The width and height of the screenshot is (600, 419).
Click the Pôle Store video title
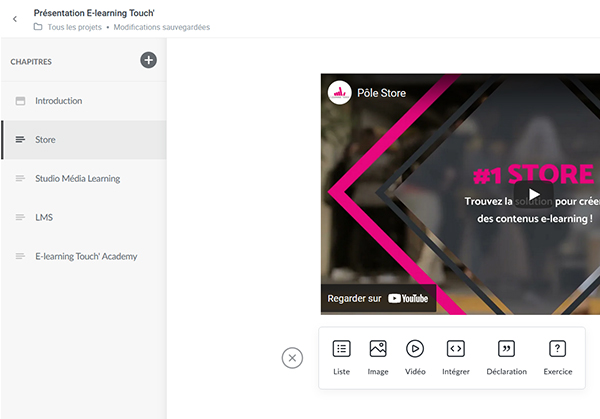382,93
